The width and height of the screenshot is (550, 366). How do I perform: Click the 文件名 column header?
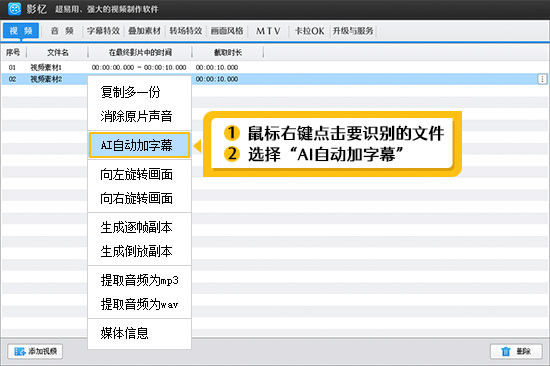[x=58, y=53]
